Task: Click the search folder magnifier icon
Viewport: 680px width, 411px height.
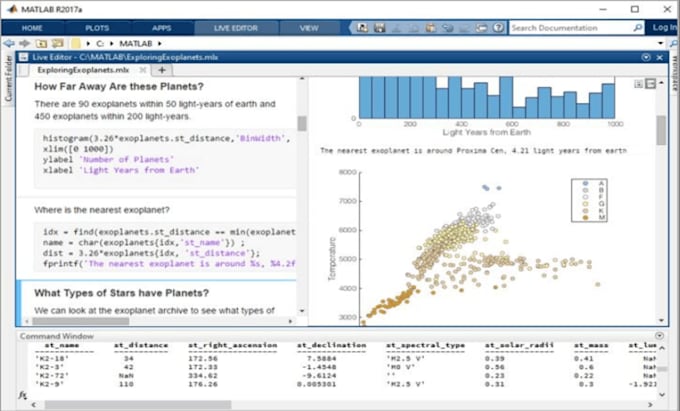Action: pos(673,43)
